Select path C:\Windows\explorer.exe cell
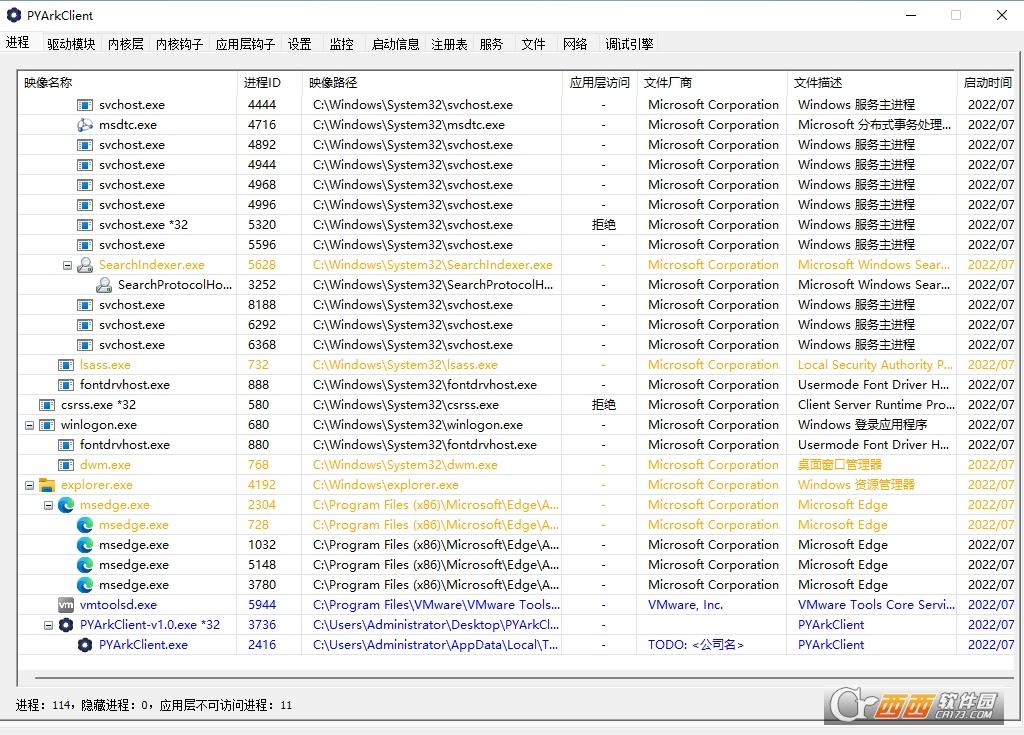1024x735 pixels. pos(432,485)
